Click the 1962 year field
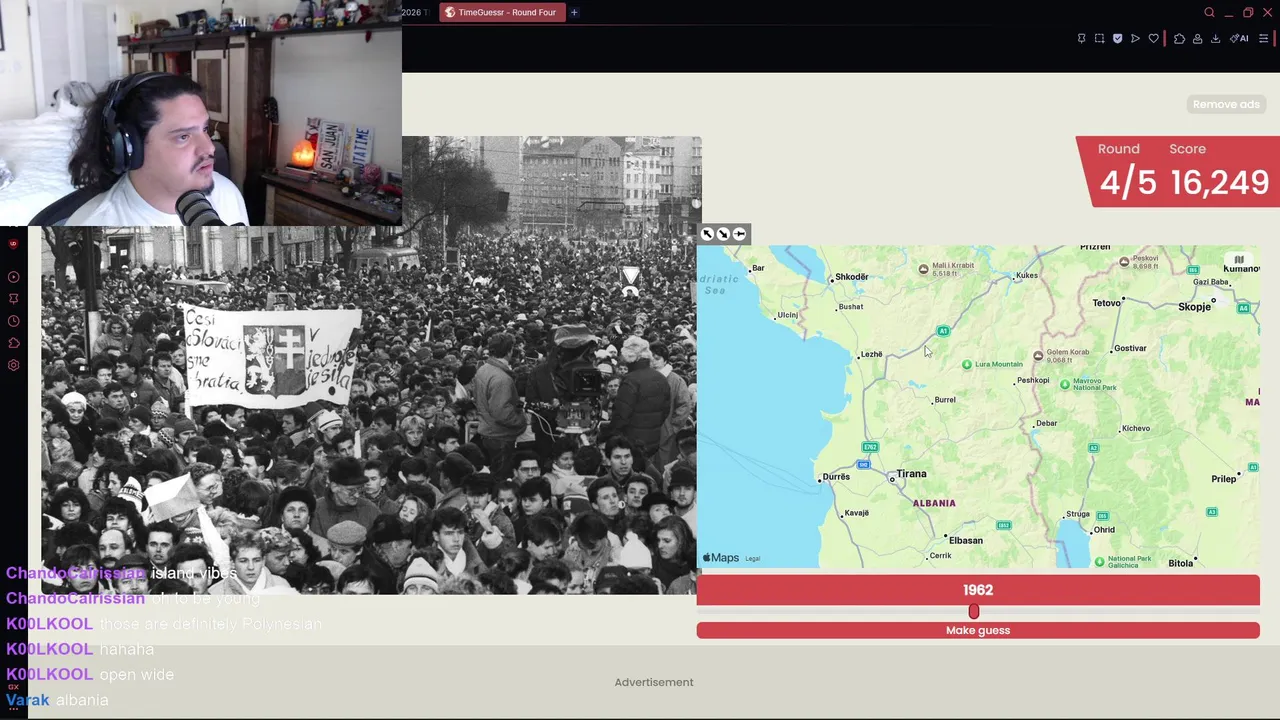 (x=978, y=590)
